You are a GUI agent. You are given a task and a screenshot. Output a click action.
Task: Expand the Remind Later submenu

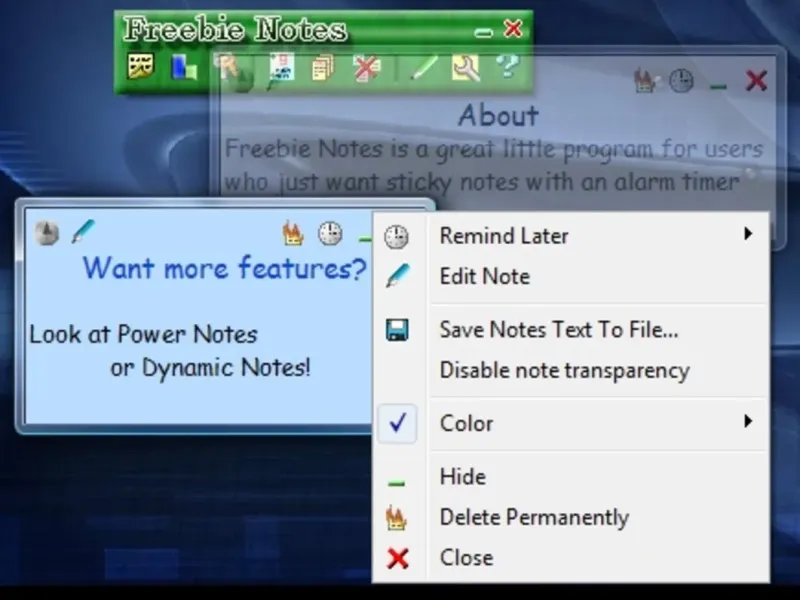point(571,236)
